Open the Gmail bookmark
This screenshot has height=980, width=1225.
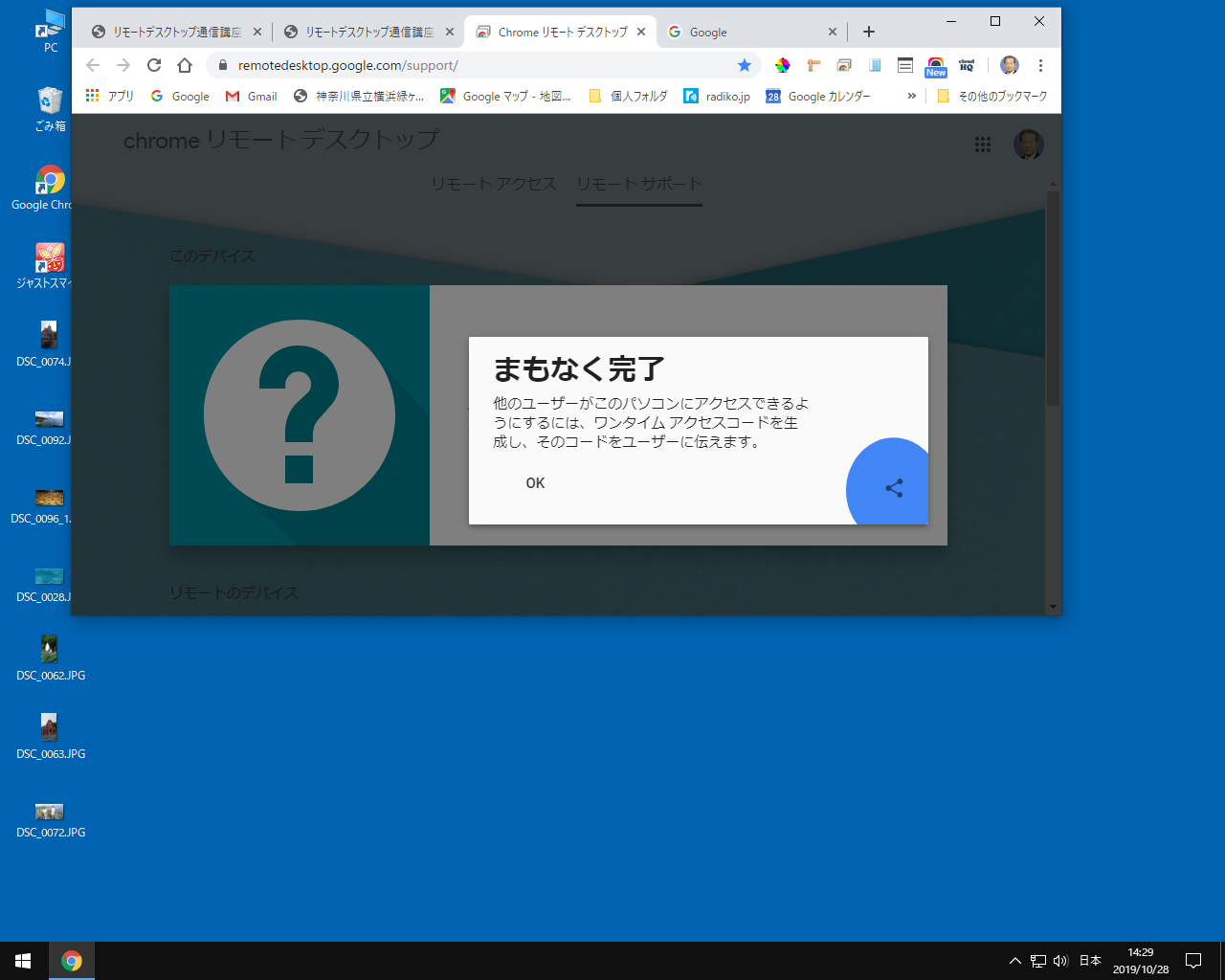click(x=251, y=96)
